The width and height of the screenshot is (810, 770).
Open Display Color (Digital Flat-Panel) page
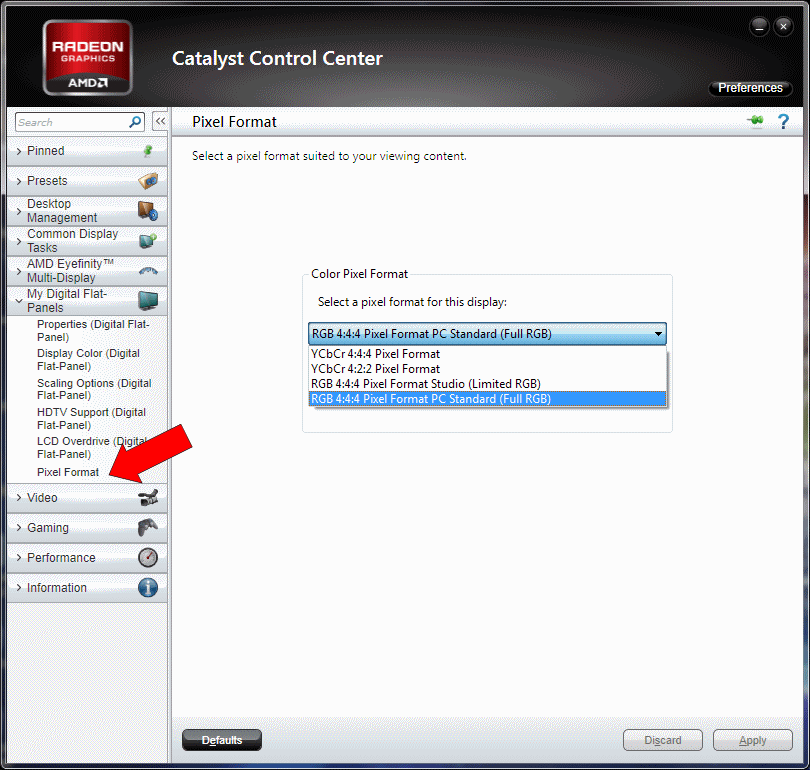pyautogui.click(x=88, y=359)
